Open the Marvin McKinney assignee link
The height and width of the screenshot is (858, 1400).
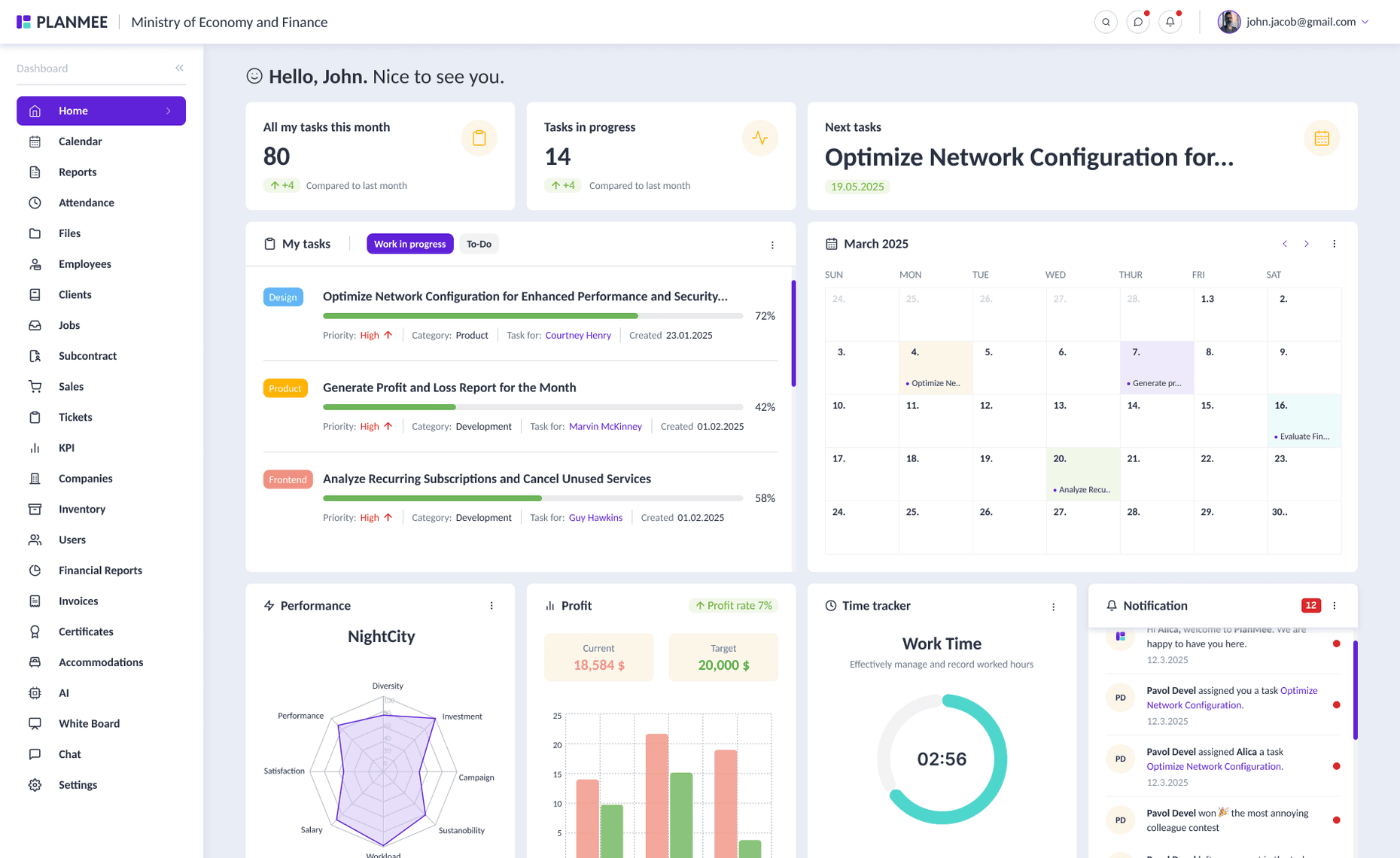[x=605, y=427]
